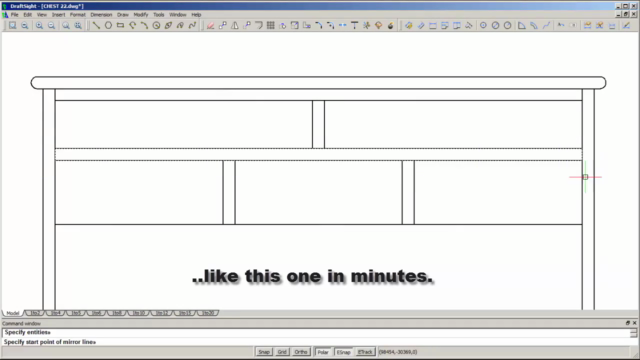Click the Zoom window icon
640x360 pixels.
point(13,25)
